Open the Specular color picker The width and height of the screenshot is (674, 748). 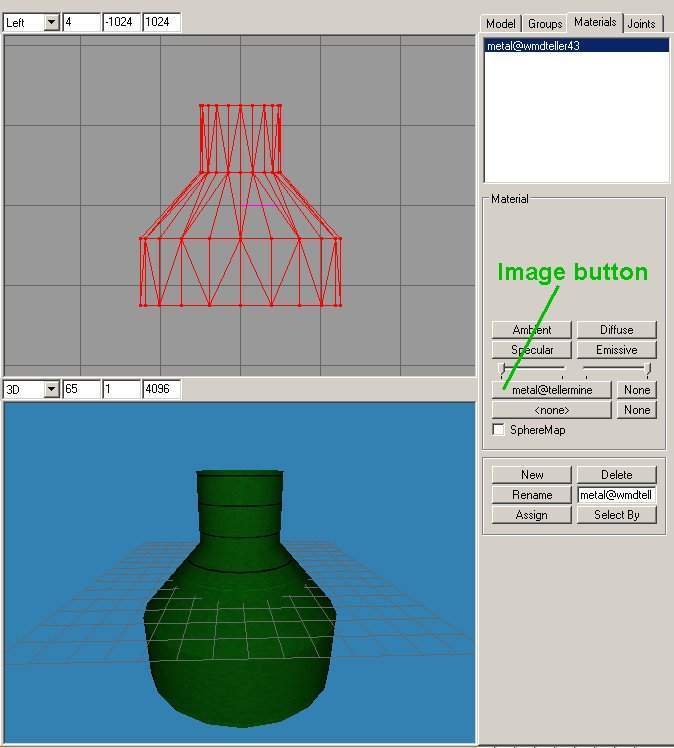point(531,350)
